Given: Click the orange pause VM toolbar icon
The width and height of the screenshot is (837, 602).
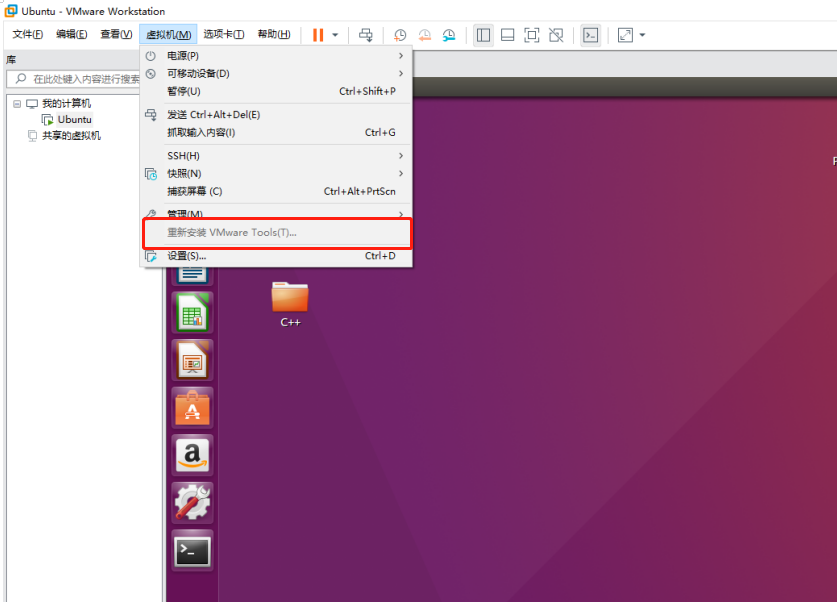Looking at the screenshot, I should (318, 35).
